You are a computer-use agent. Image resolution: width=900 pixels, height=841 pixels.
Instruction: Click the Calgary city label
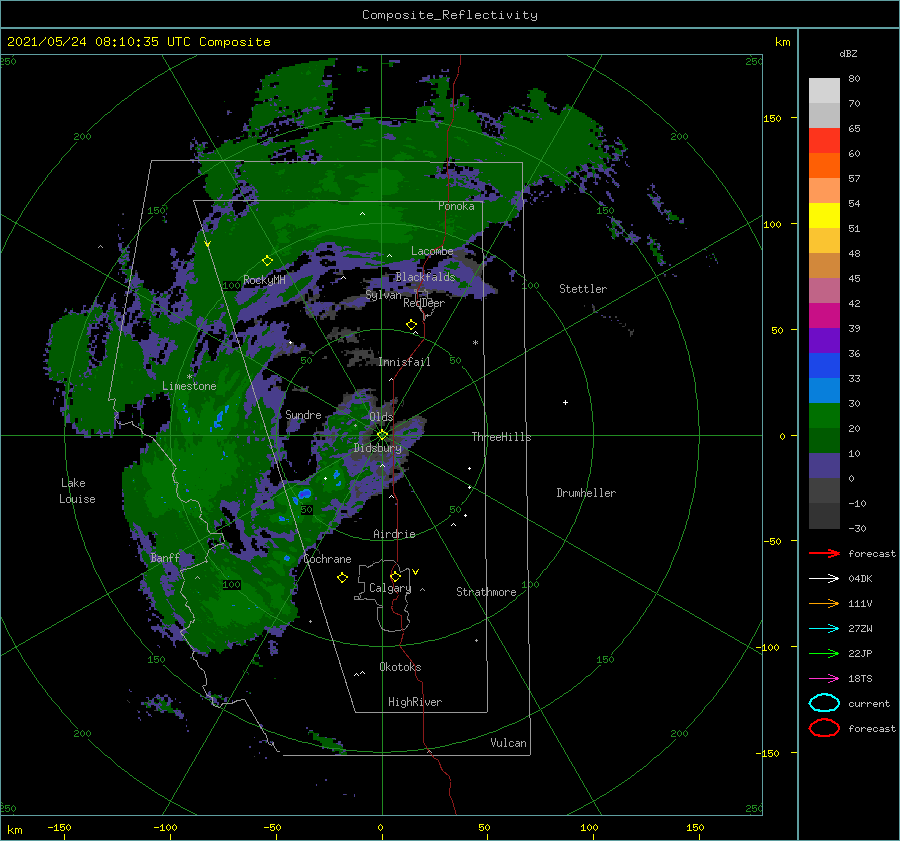point(390,588)
